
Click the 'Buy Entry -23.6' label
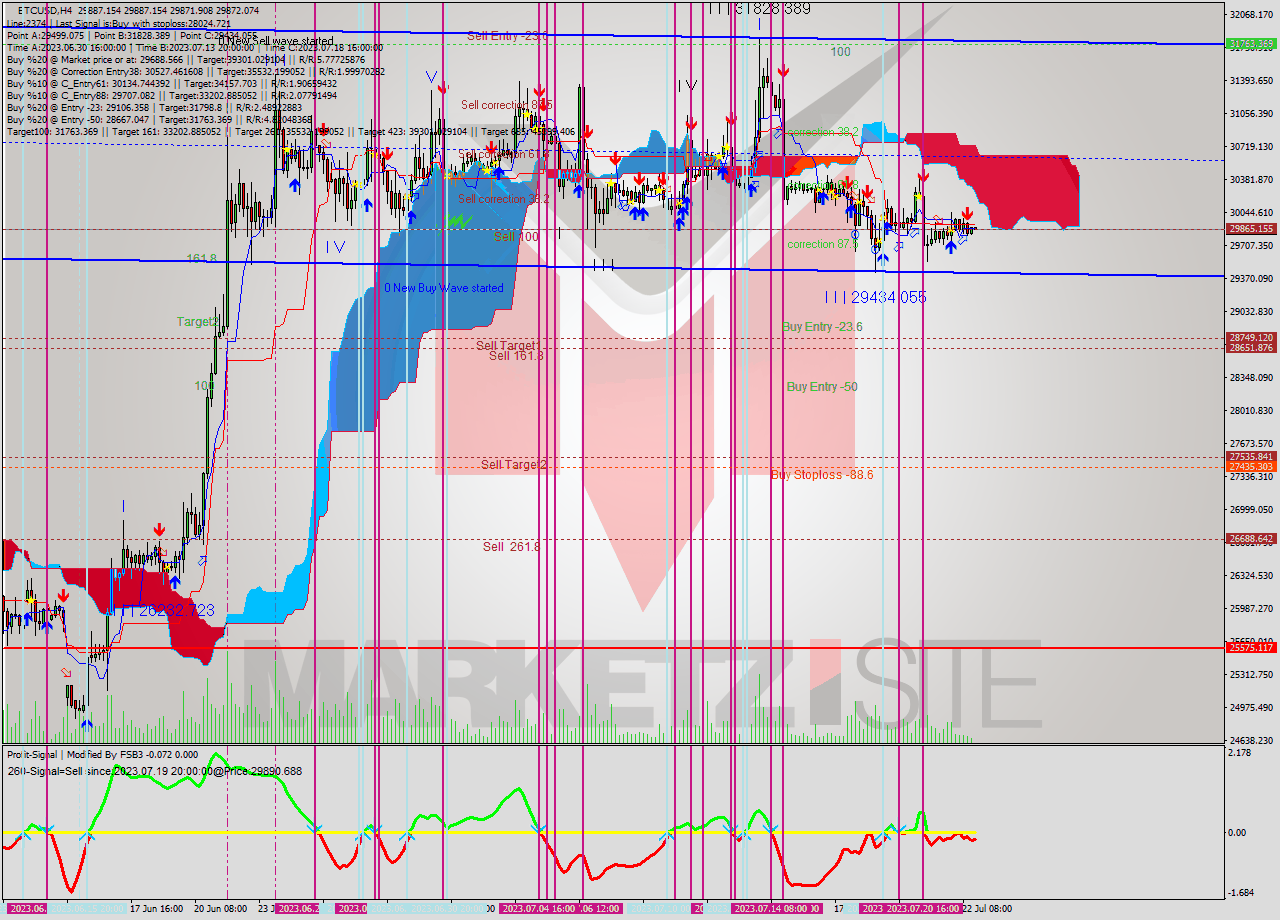[822, 327]
